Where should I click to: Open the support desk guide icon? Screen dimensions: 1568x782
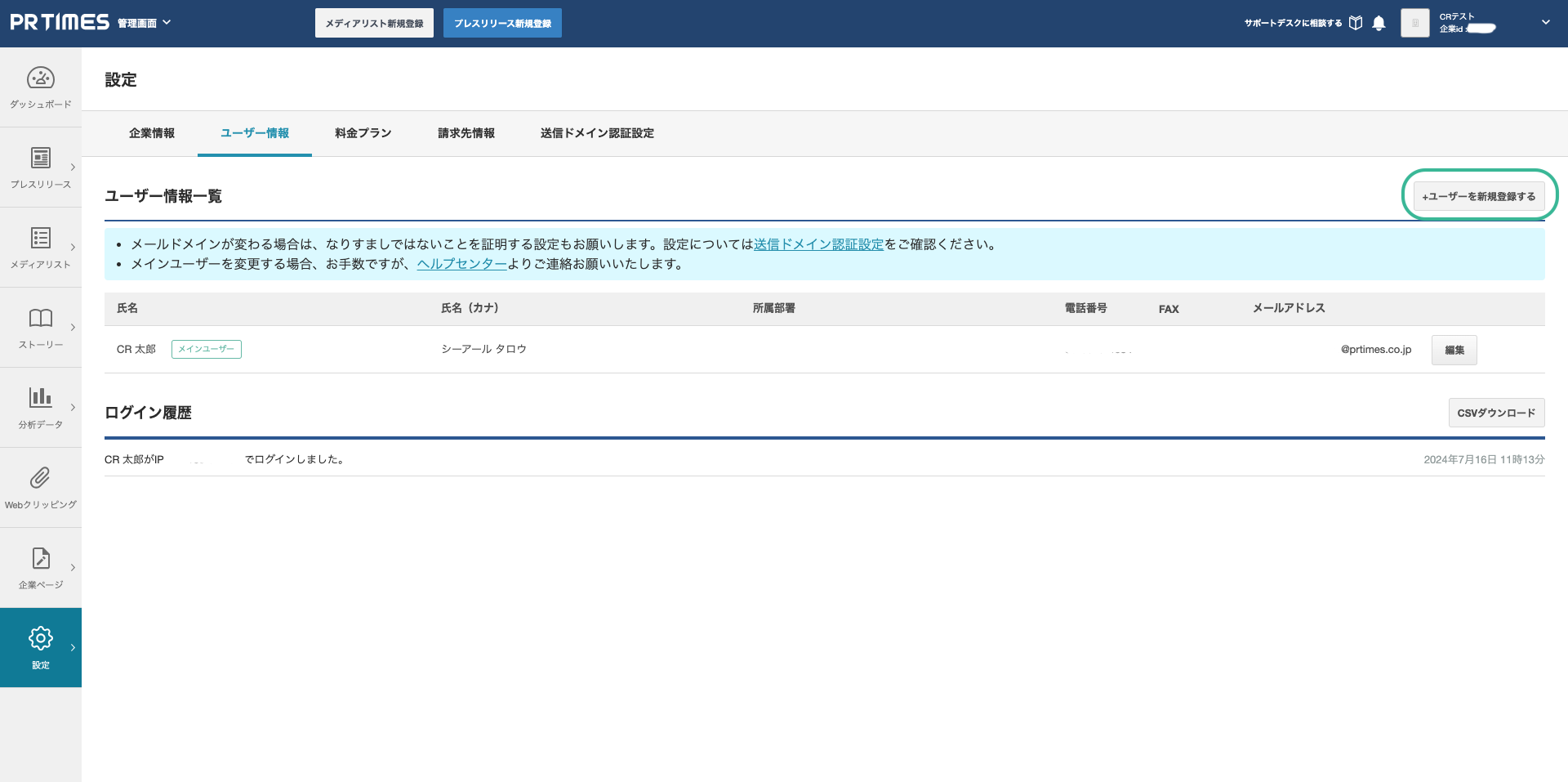(1356, 23)
